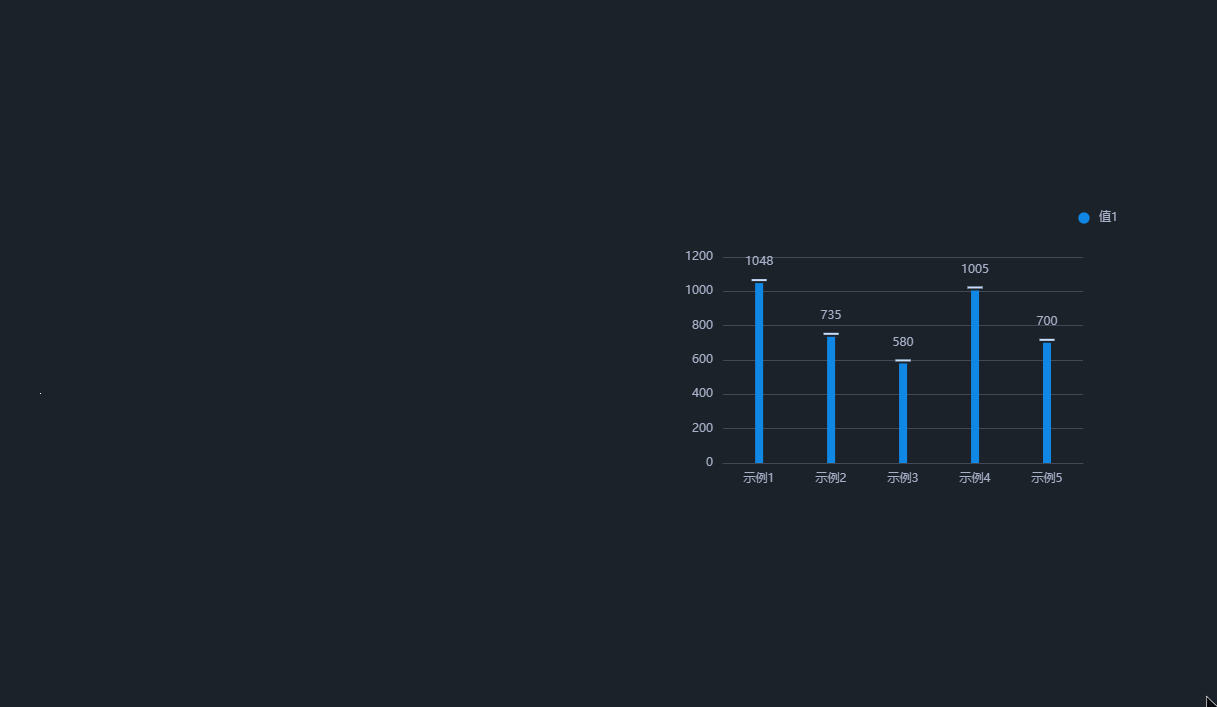
Task: Click the 示例3 axis label
Action: (x=903, y=478)
